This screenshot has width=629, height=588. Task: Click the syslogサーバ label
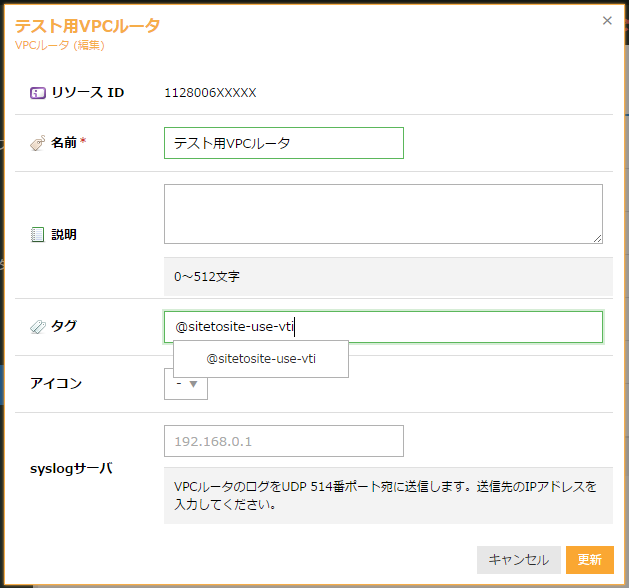tap(71, 468)
